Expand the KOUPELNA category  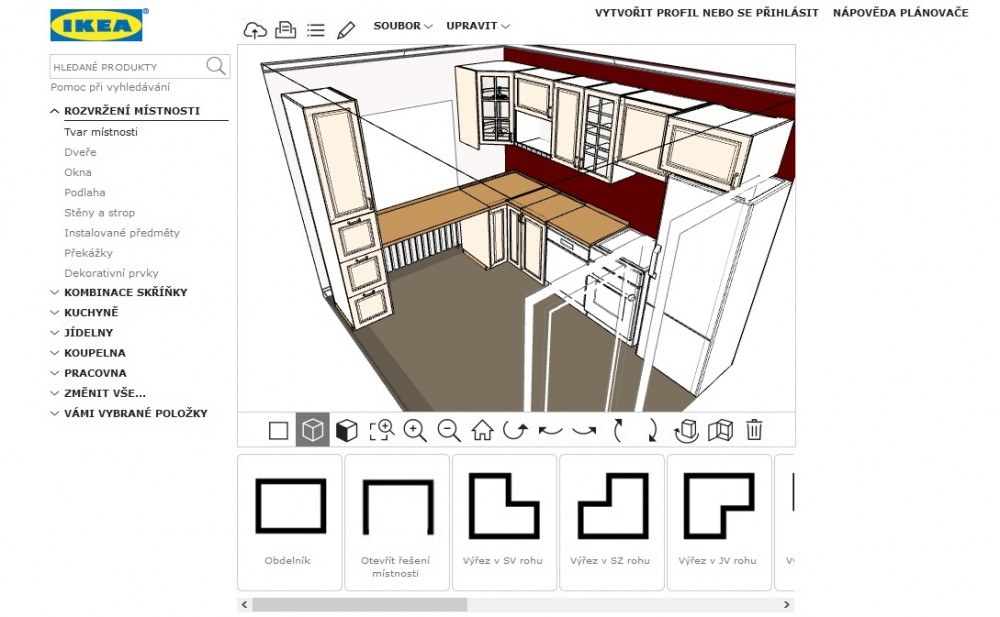click(x=94, y=353)
